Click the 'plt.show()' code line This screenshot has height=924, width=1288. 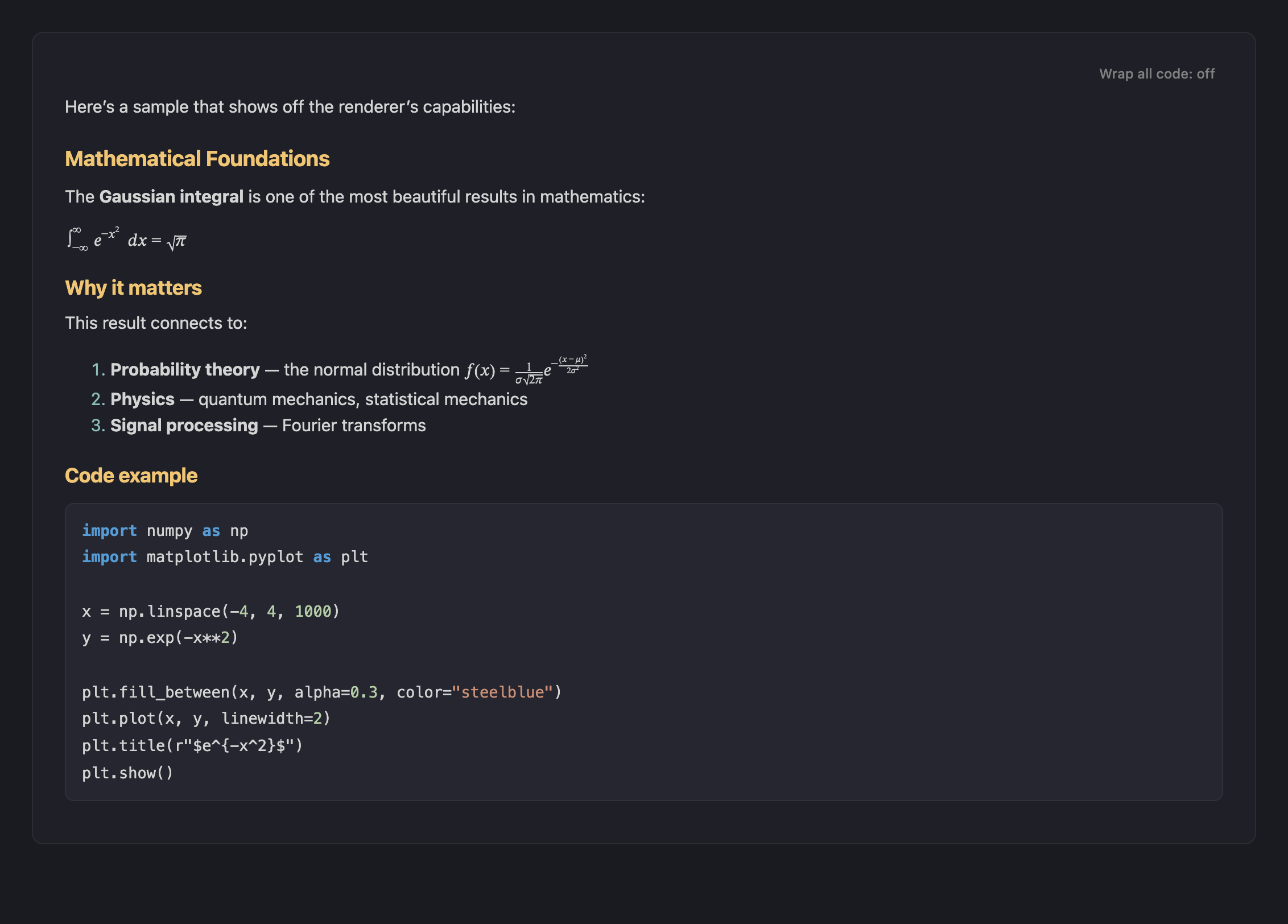[x=127, y=773]
